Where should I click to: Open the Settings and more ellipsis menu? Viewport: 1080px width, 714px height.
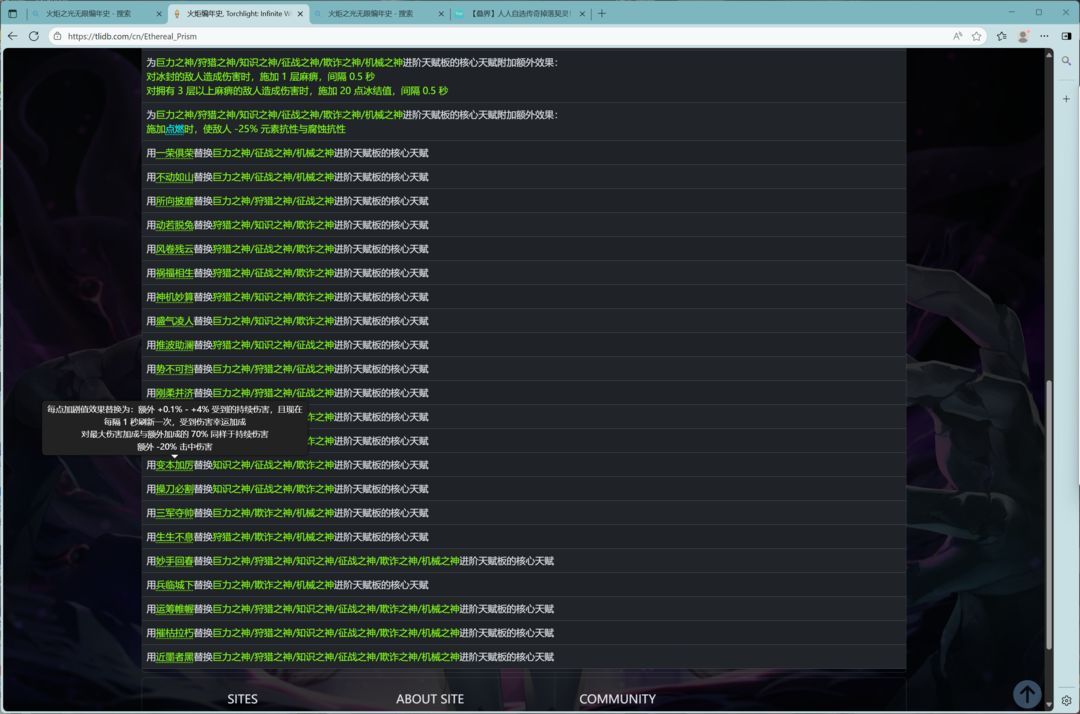[1045, 36]
